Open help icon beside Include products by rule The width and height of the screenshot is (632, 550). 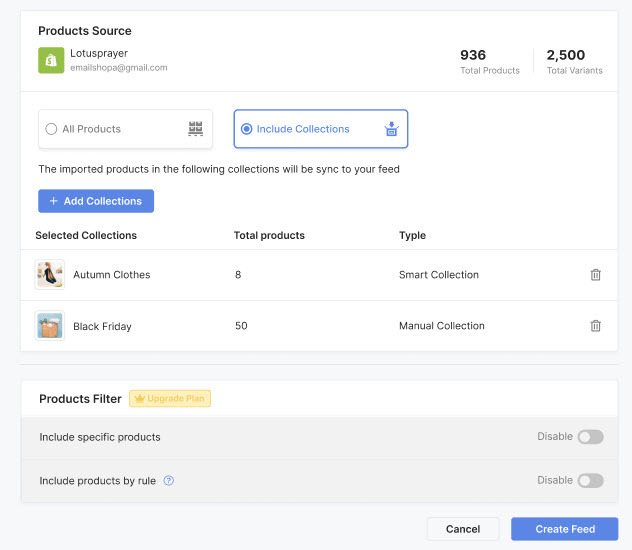click(168, 480)
